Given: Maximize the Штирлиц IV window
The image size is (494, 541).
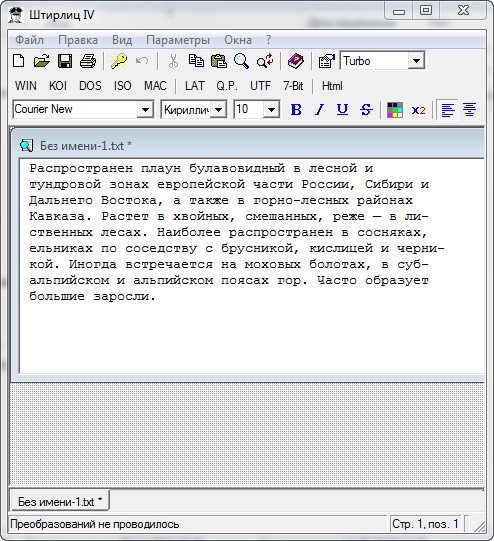Looking at the screenshot, I should click(426, 11).
